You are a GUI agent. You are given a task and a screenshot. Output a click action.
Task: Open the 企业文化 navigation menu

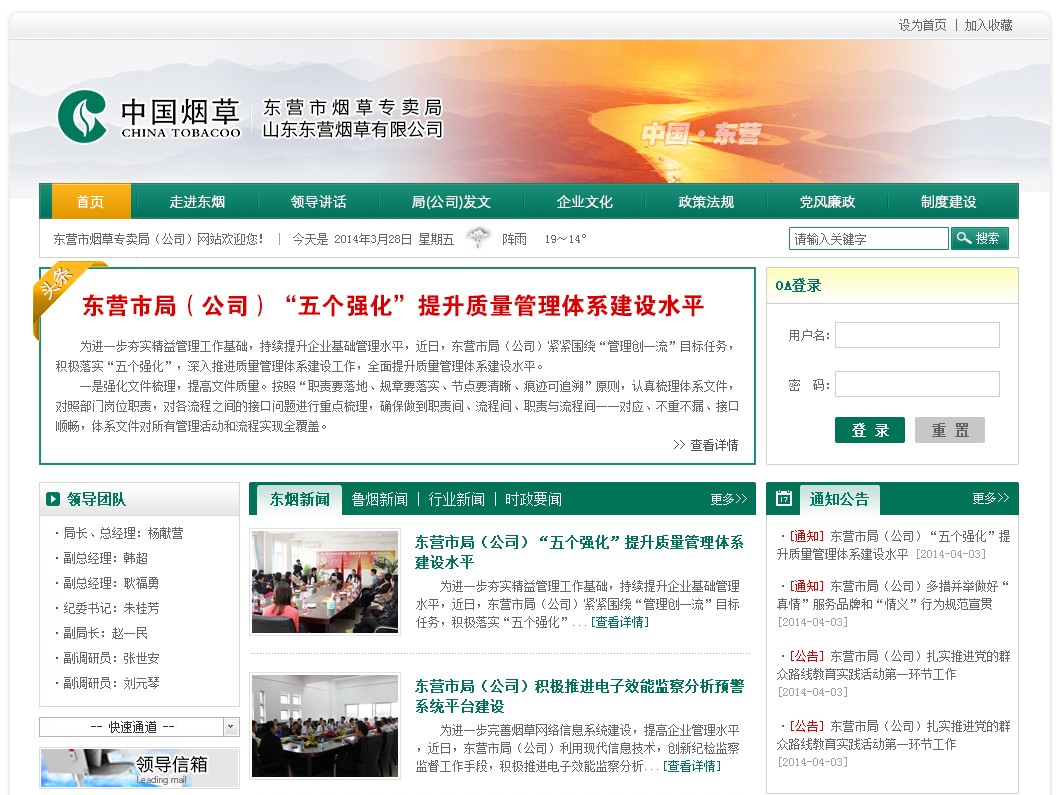tap(584, 201)
